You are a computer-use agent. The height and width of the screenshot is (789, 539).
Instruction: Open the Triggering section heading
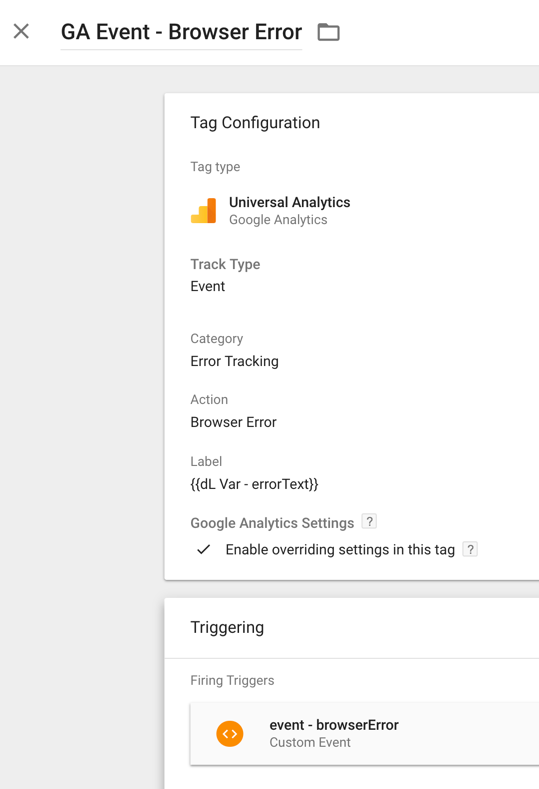coord(227,627)
